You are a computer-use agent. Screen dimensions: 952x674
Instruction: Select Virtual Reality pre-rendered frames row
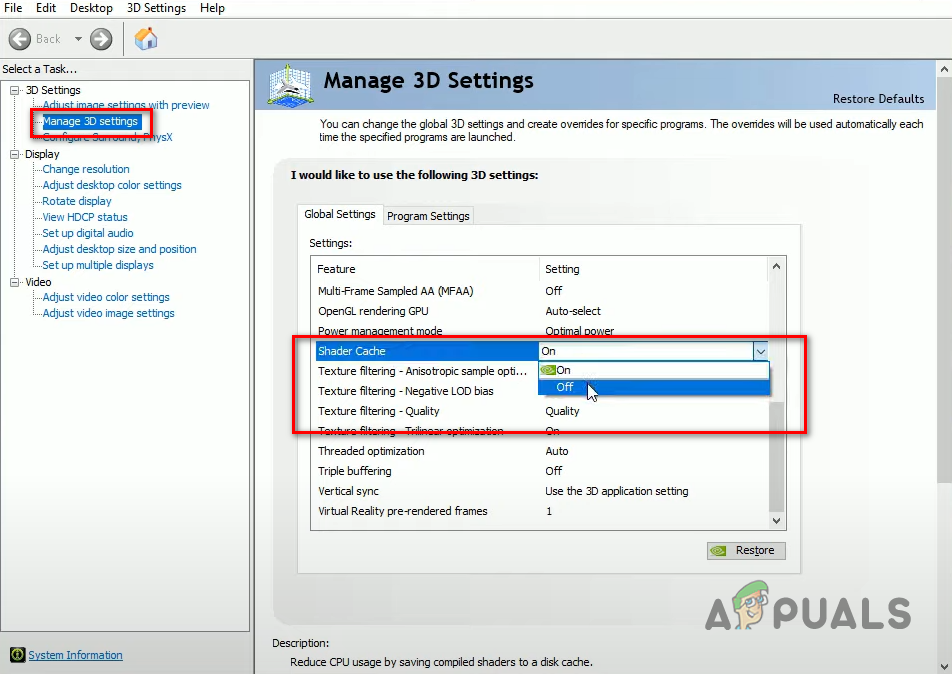[542, 511]
